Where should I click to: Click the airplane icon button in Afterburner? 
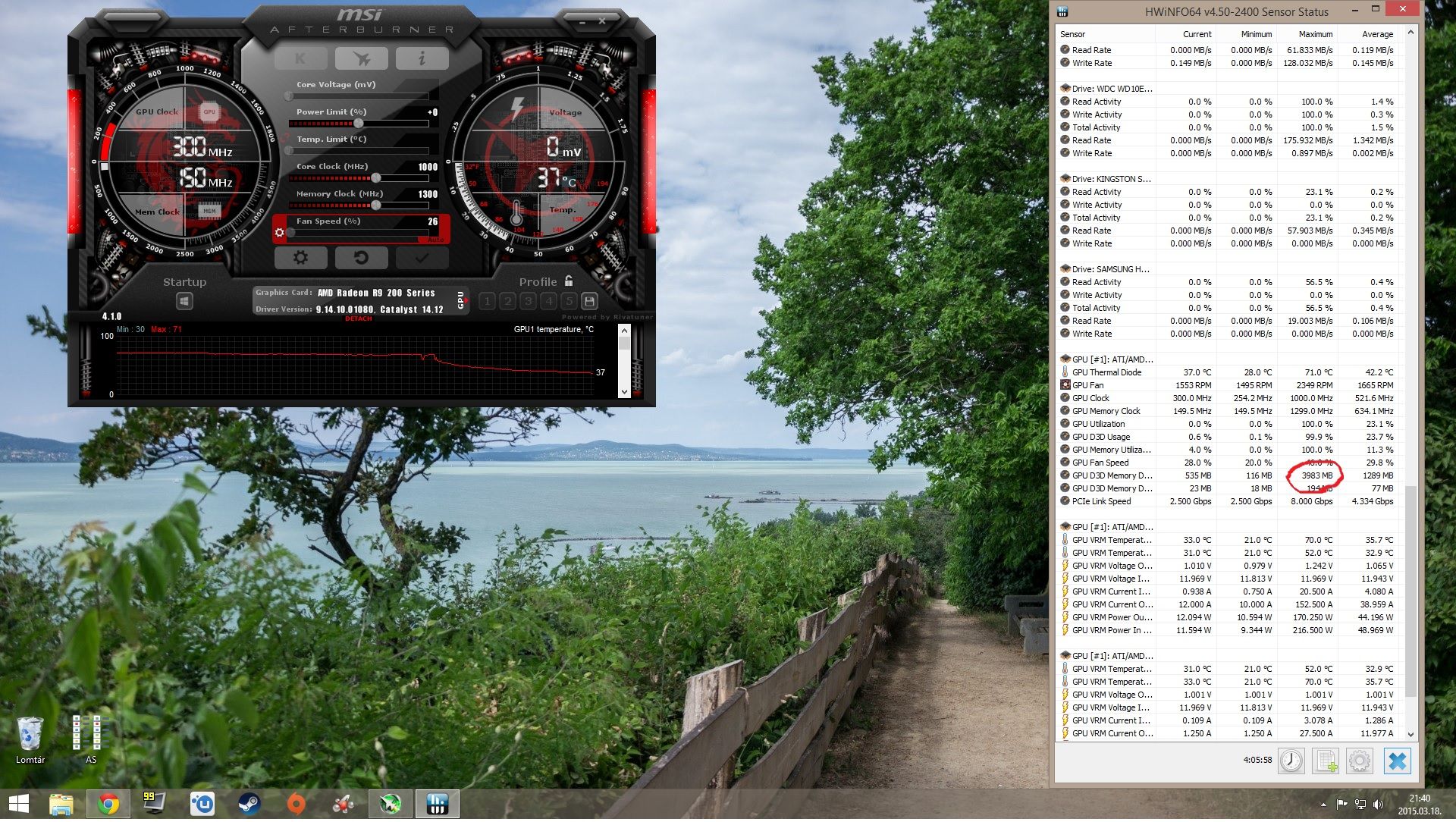click(361, 58)
